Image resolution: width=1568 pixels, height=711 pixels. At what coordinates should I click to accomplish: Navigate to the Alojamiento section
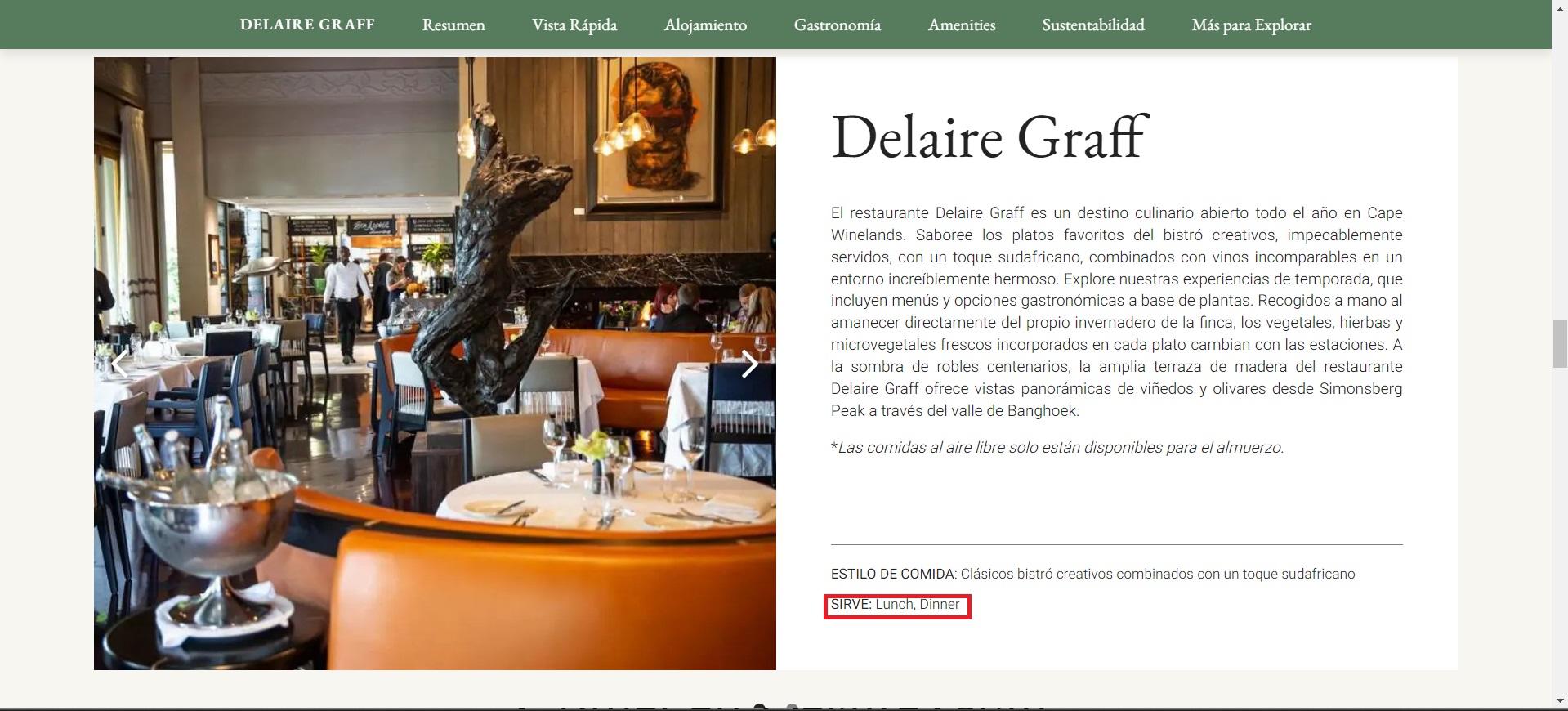pyautogui.click(x=705, y=25)
